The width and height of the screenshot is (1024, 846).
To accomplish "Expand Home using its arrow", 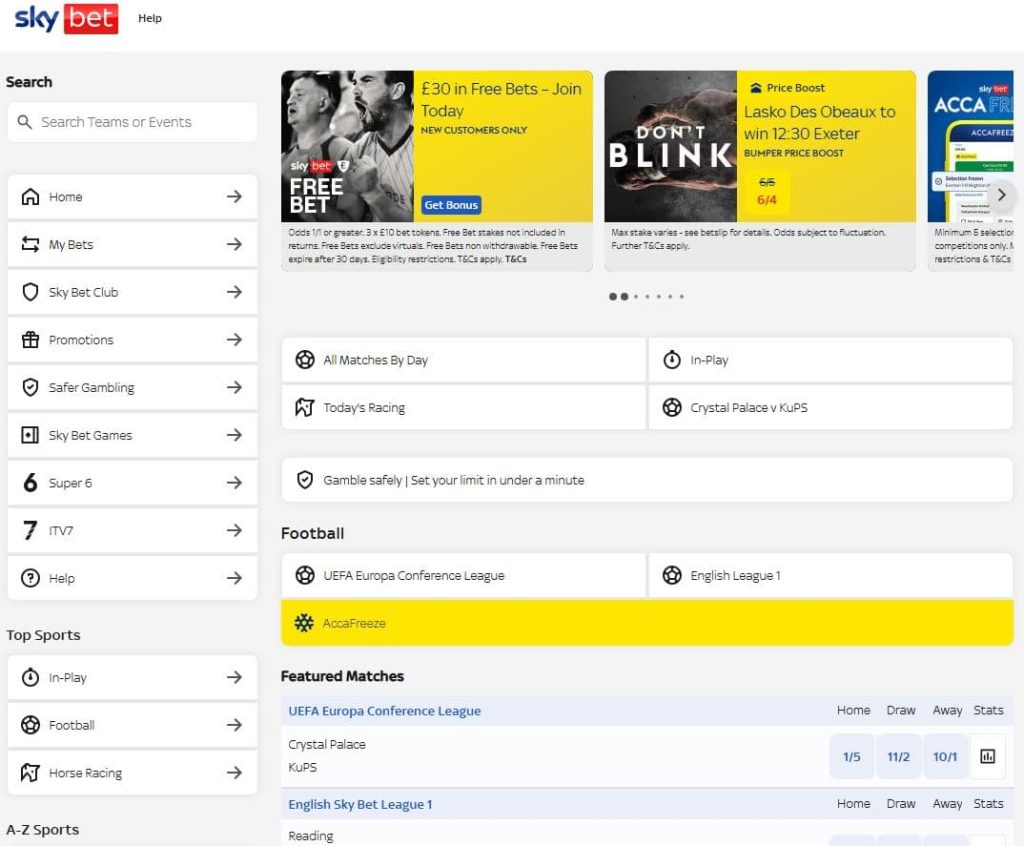I will (234, 197).
